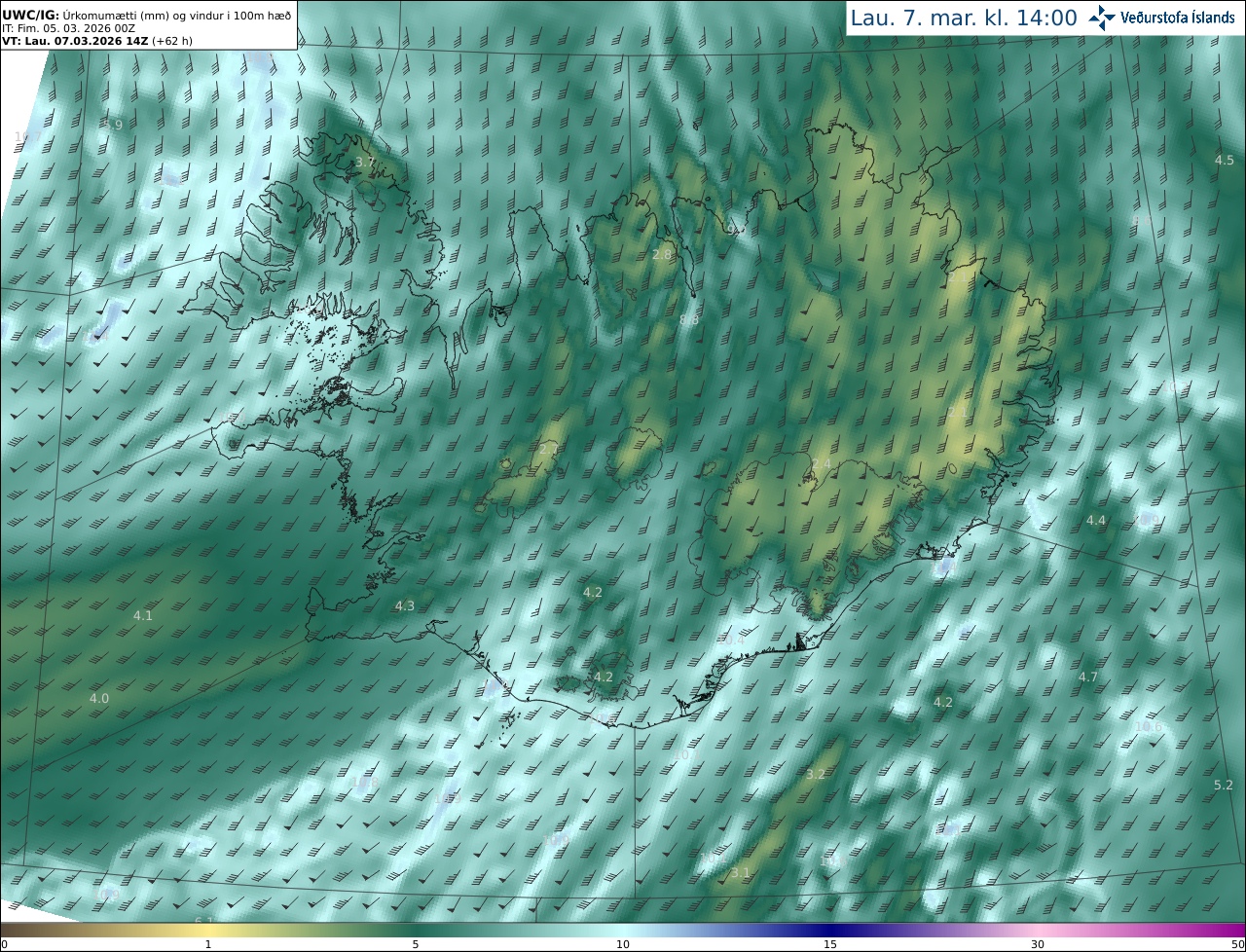Click the '4.7' value on the map
The image size is (1246, 952).
click(x=1088, y=677)
